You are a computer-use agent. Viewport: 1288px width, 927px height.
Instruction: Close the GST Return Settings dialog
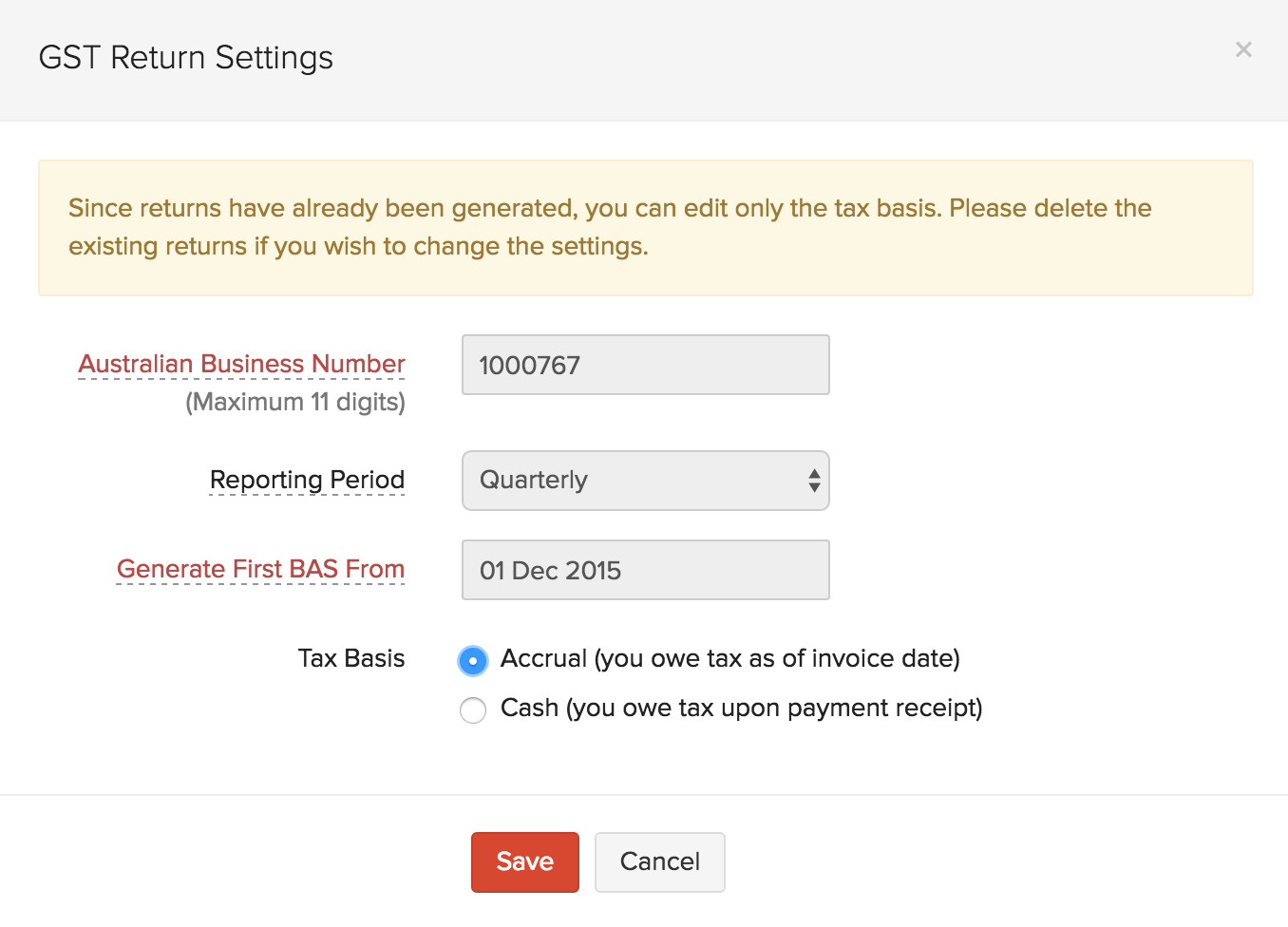(x=1244, y=49)
